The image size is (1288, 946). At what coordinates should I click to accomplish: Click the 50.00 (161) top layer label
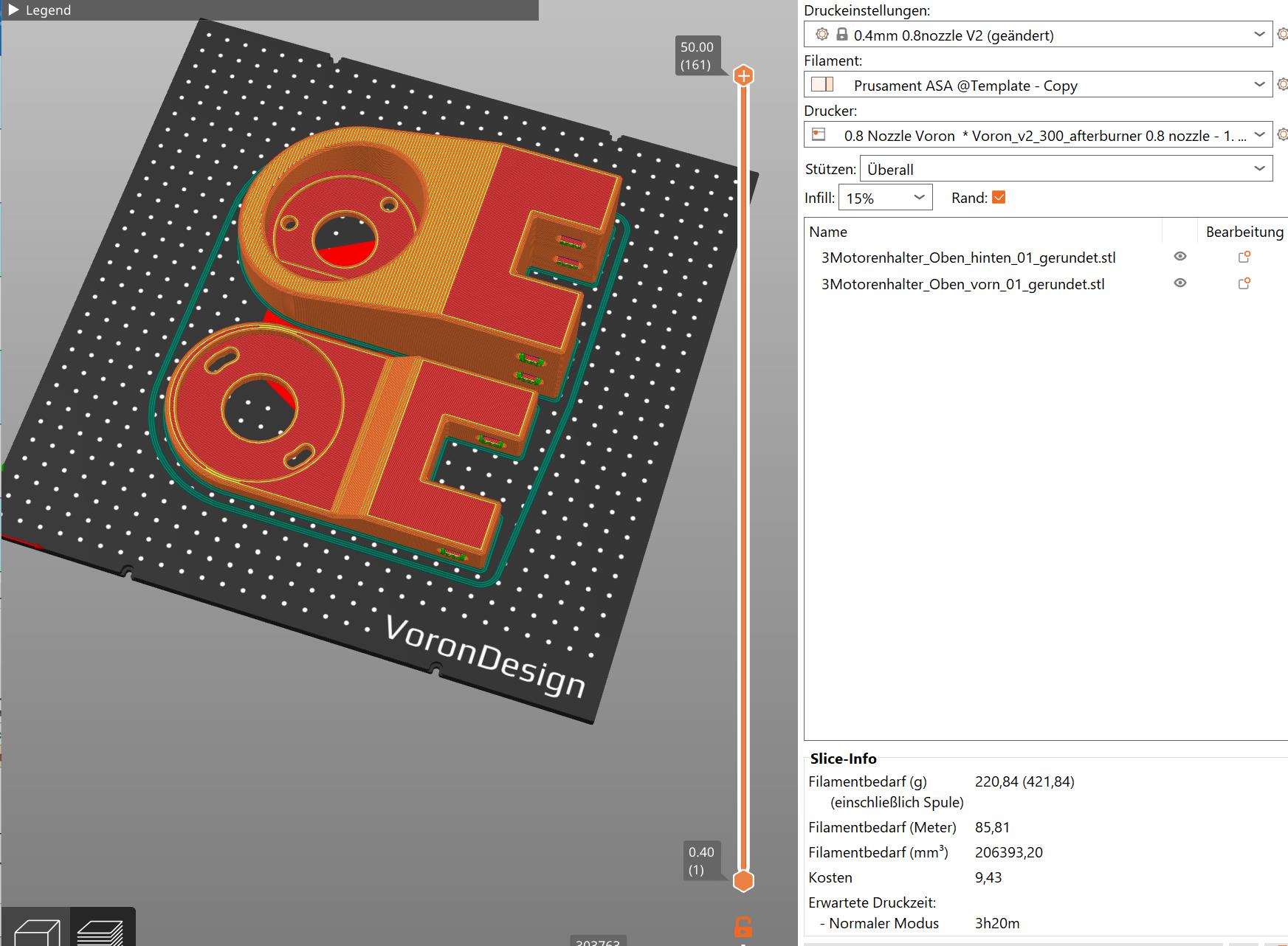point(697,55)
